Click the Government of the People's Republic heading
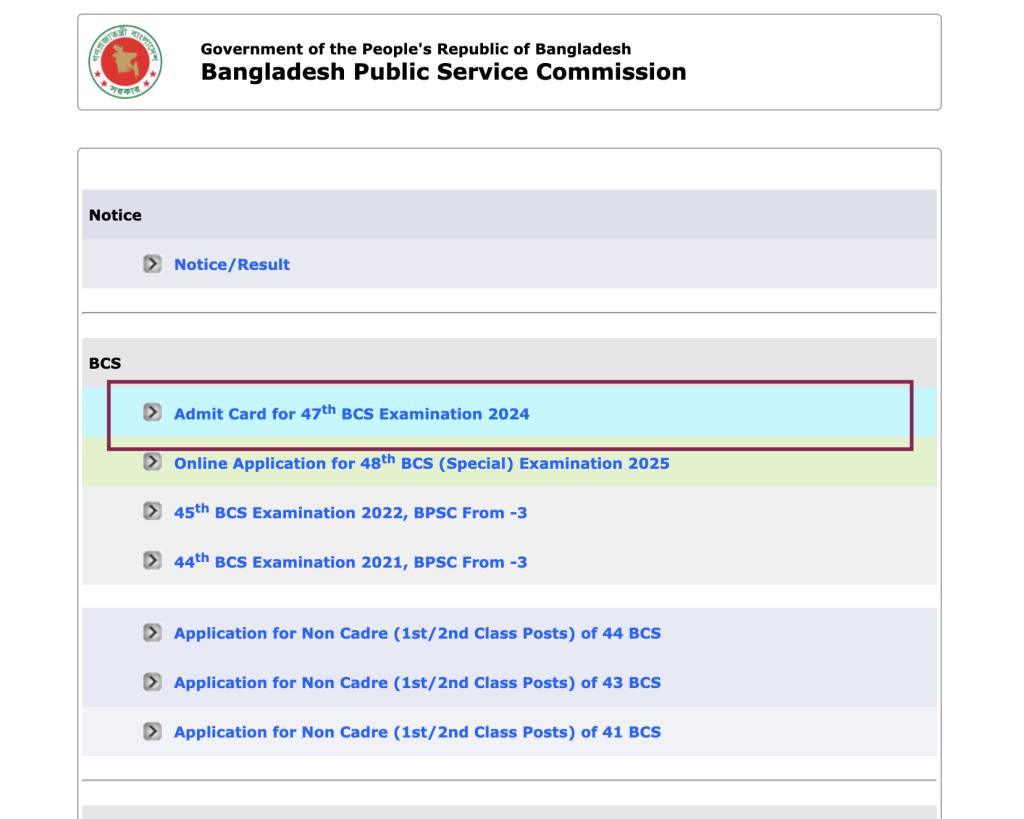 point(416,49)
